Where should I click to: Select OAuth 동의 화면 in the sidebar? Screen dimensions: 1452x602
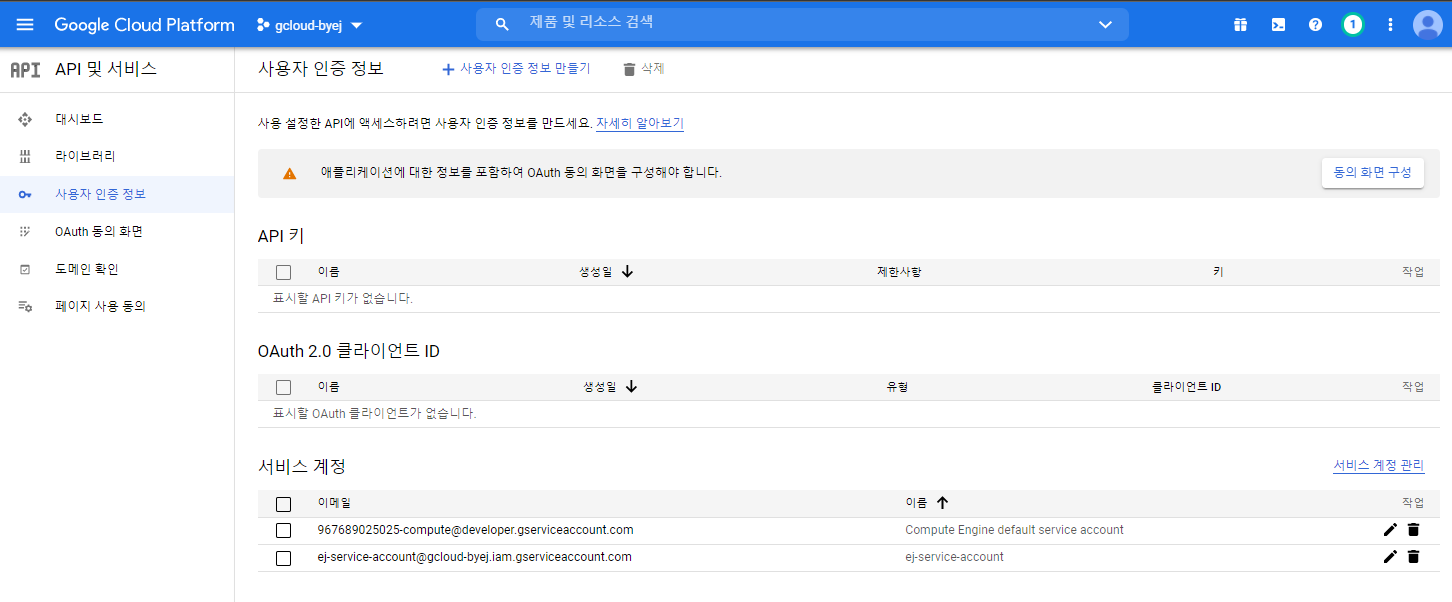click(117, 232)
